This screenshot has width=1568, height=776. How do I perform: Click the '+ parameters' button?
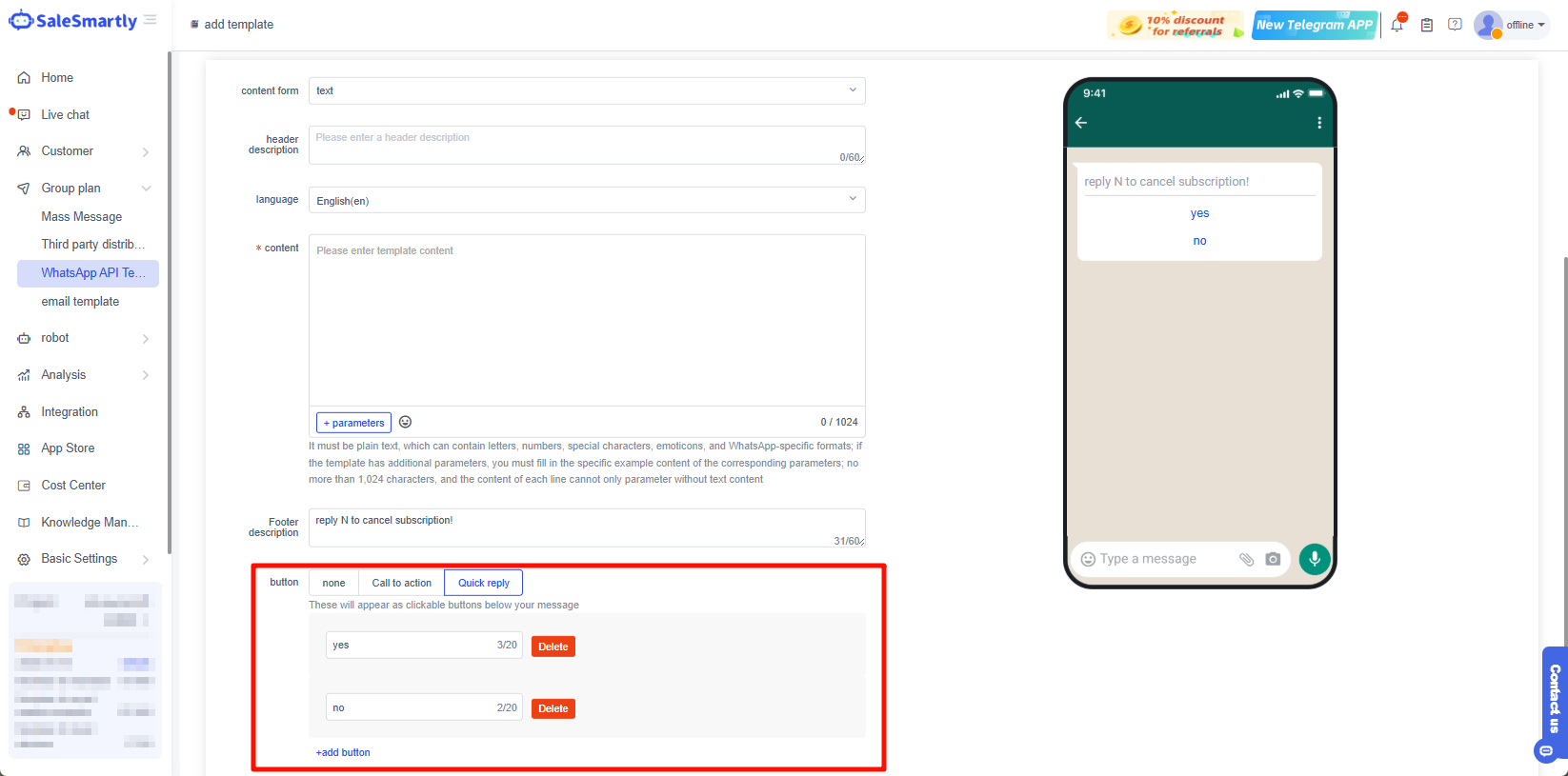coord(353,423)
